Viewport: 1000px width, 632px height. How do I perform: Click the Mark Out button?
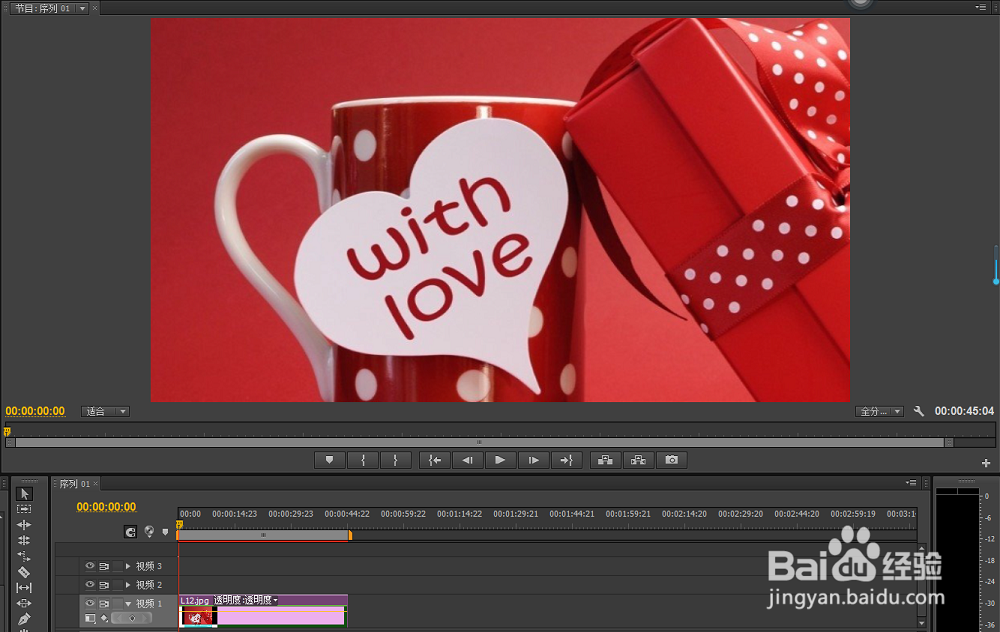tap(395, 460)
